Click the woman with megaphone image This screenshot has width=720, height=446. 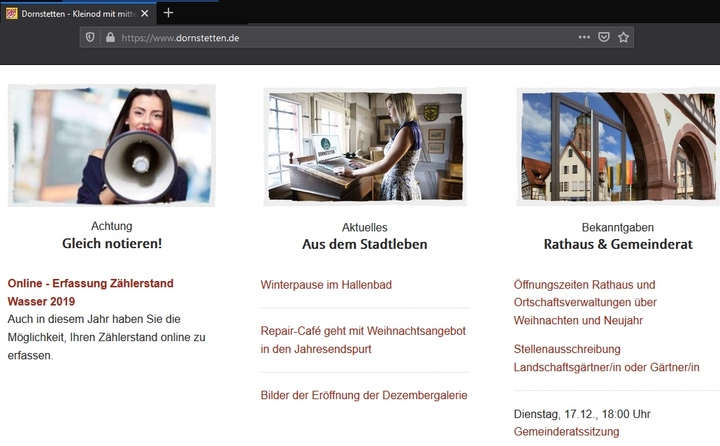tap(111, 145)
